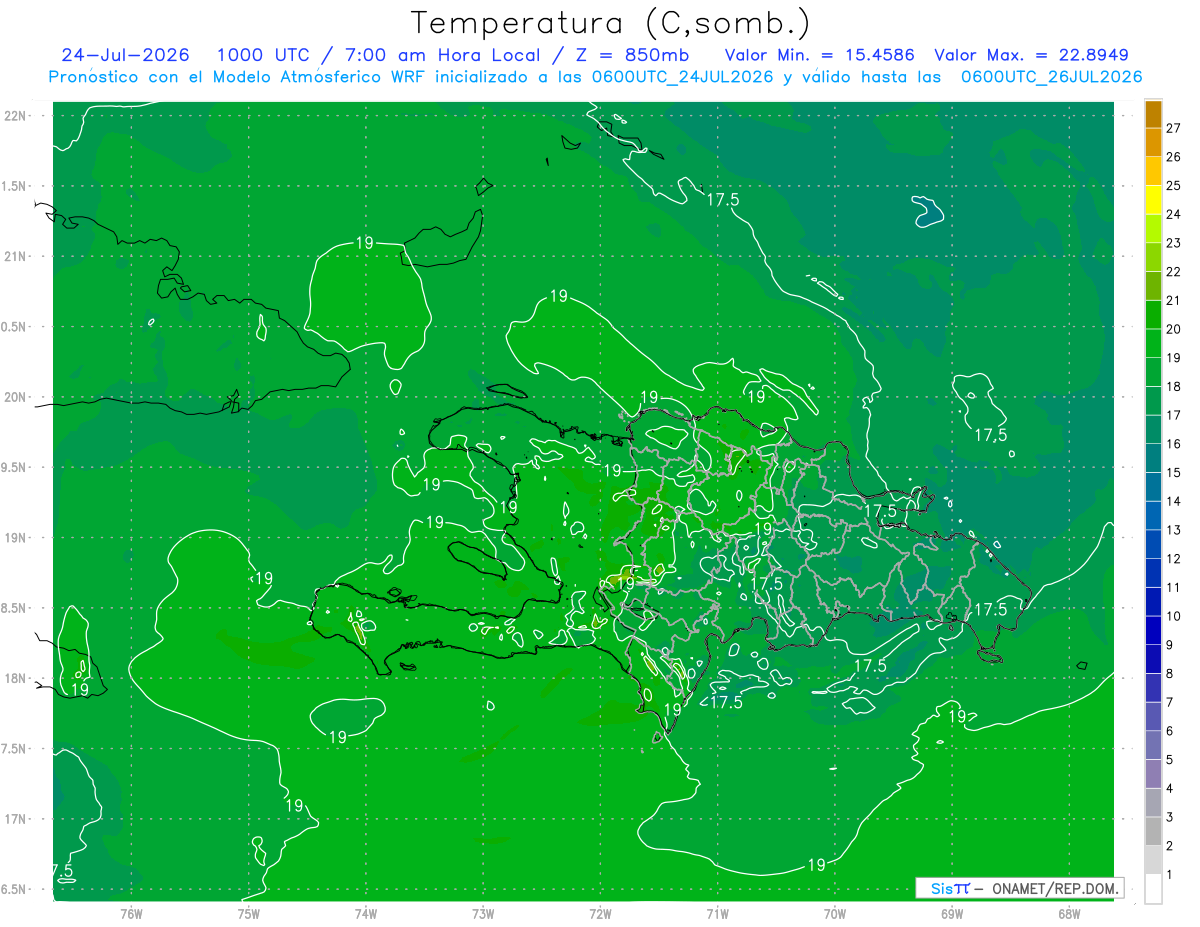1200x927 pixels.
Task: Click legend value '21'
Action: pos(1173,300)
